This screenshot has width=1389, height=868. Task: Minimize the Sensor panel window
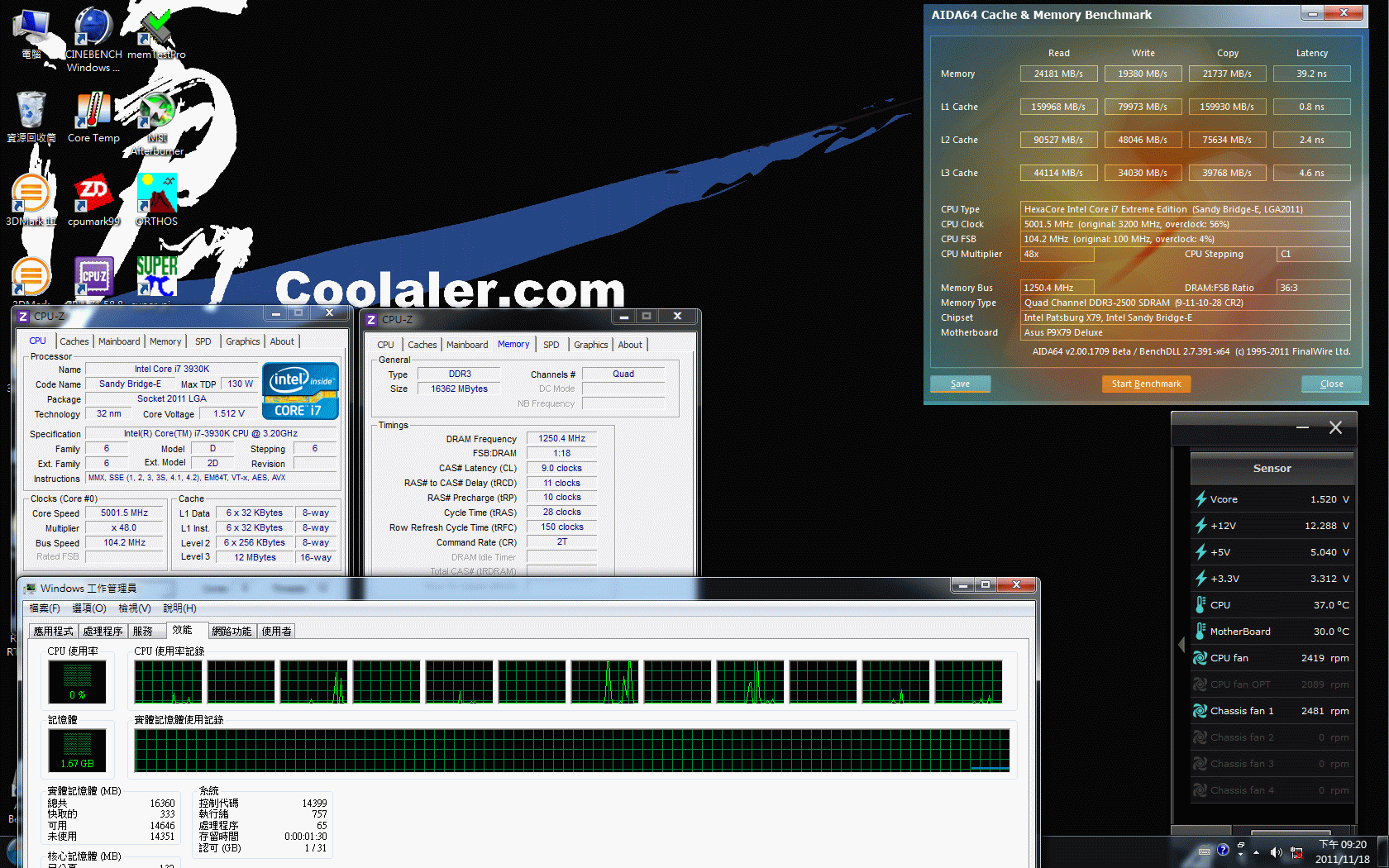tap(1303, 427)
